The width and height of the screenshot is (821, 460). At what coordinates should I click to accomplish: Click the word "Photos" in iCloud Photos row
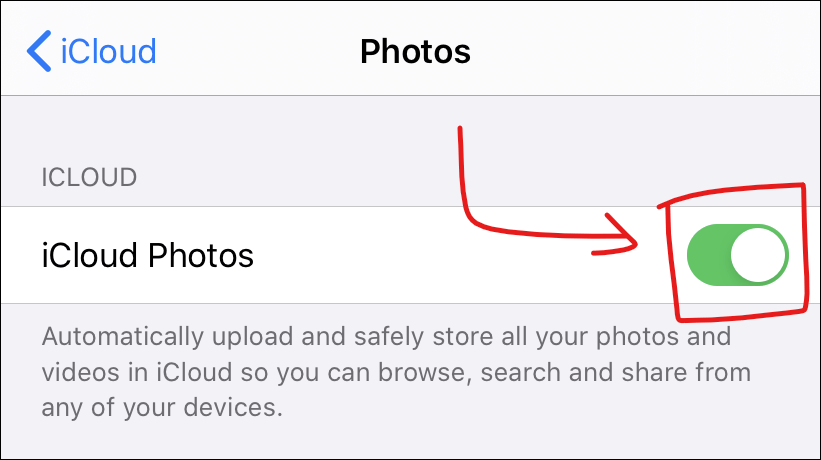pos(201,255)
